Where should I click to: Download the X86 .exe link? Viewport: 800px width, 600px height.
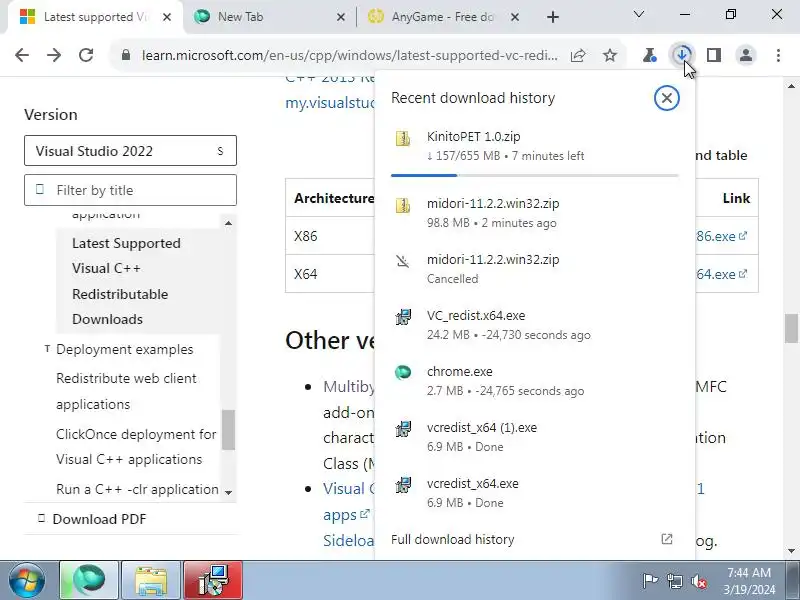(x=722, y=236)
